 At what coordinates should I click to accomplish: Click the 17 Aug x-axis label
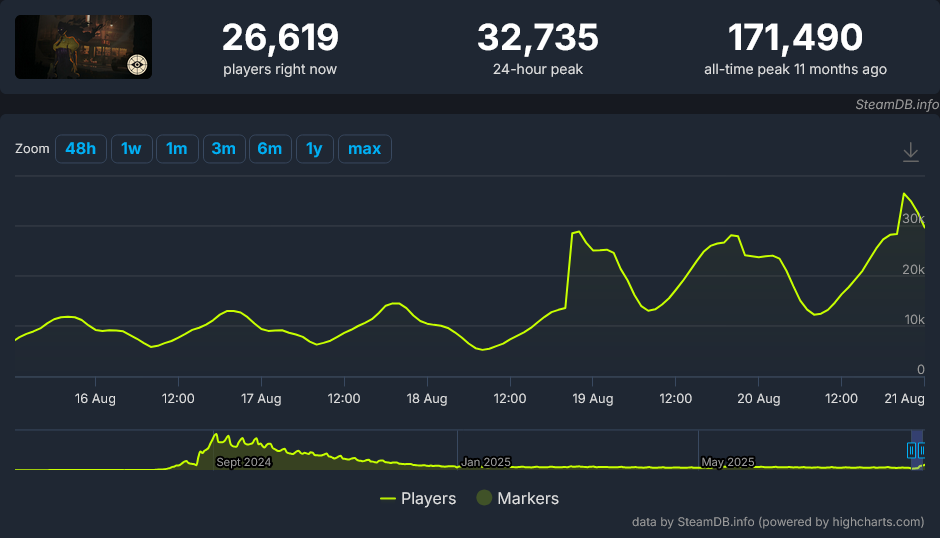(261, 399)
